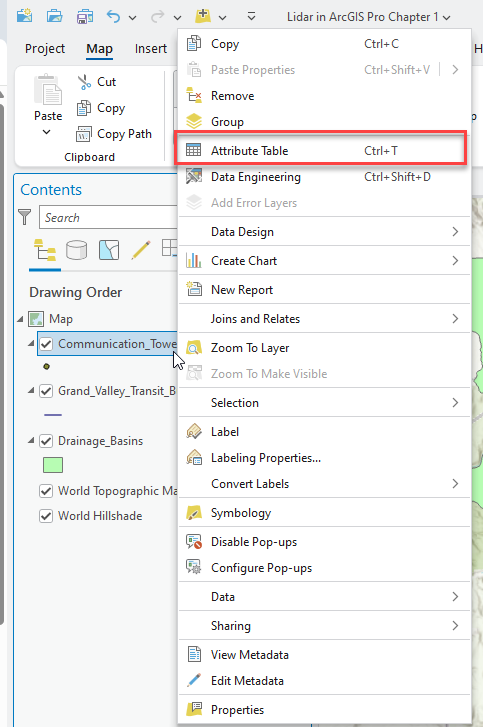Open the Sharing submenu

point(324,625)
